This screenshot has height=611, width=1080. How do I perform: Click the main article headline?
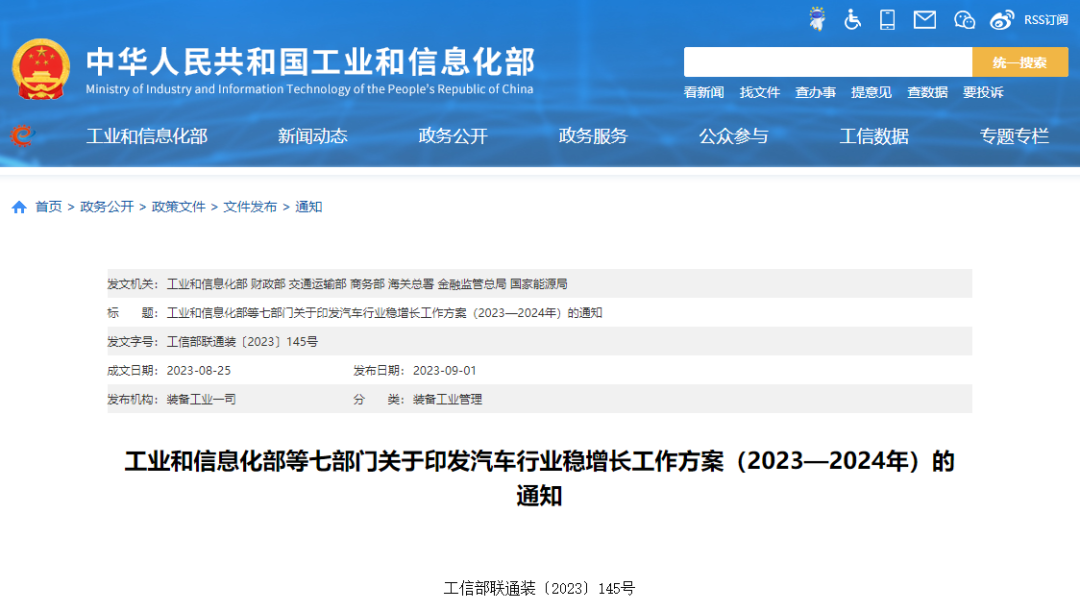(x=539, y=478)
